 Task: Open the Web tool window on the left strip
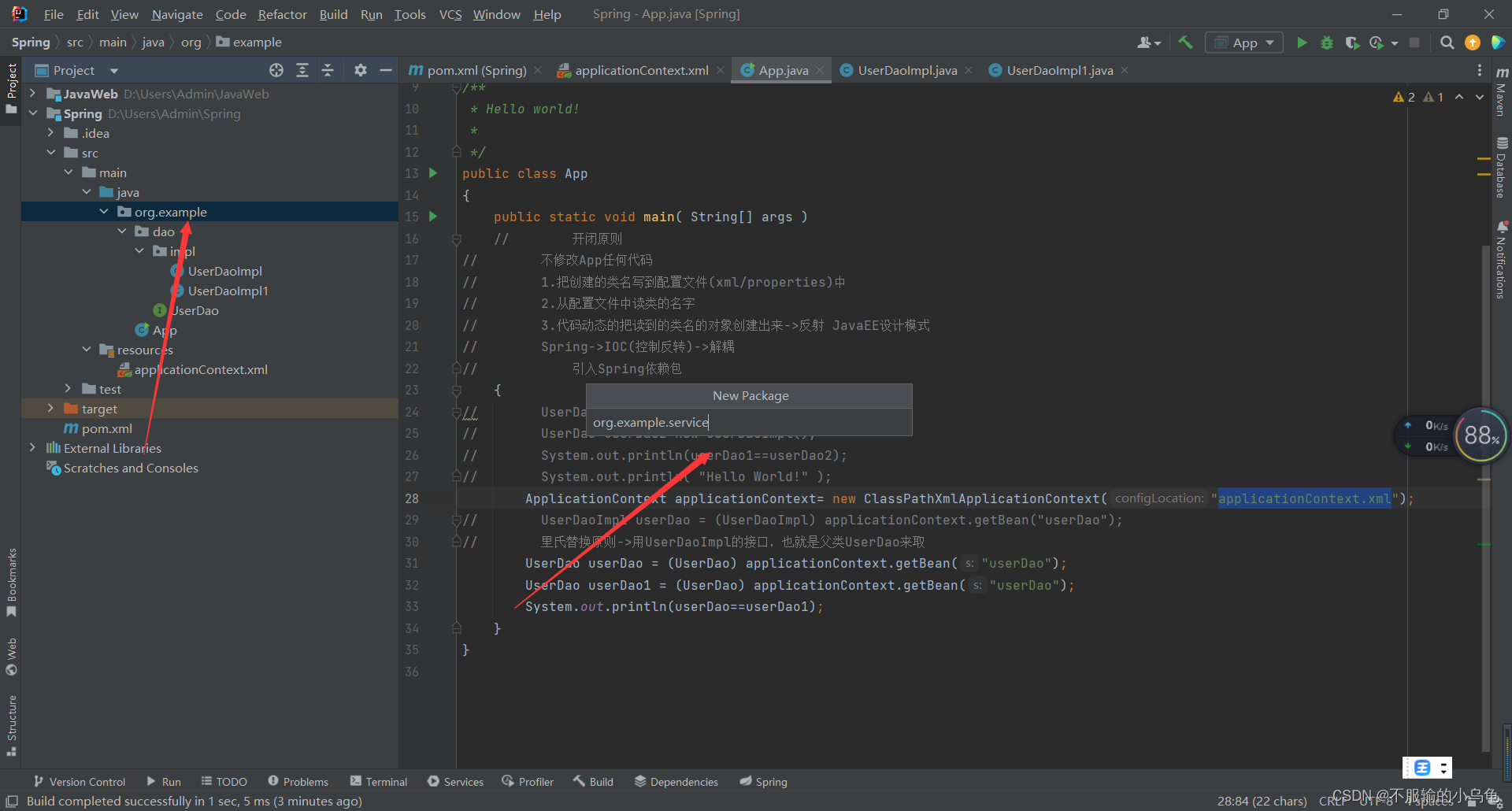click(x=12, y=657)
